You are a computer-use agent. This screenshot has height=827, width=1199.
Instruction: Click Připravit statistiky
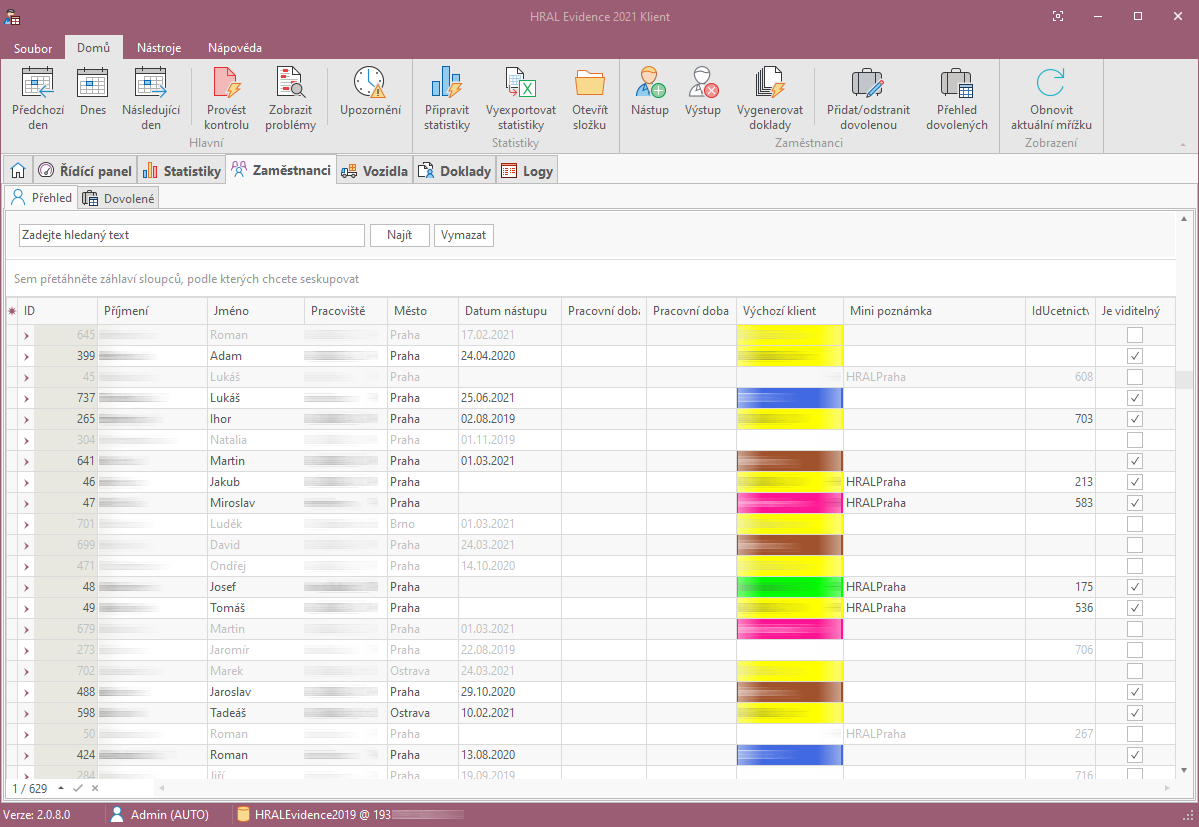[x=447, y=99]
